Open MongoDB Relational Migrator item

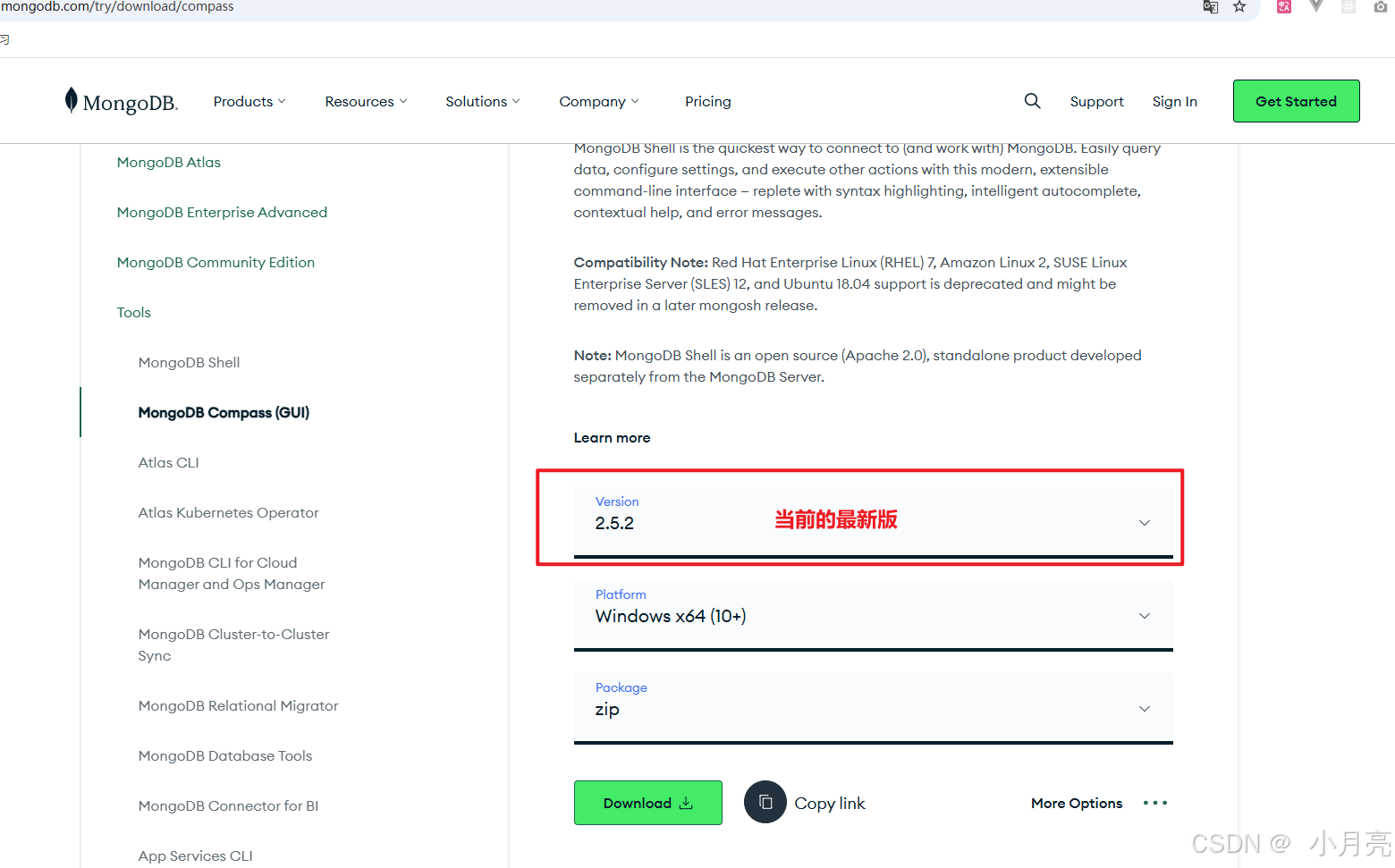click(x=239, y=705)
